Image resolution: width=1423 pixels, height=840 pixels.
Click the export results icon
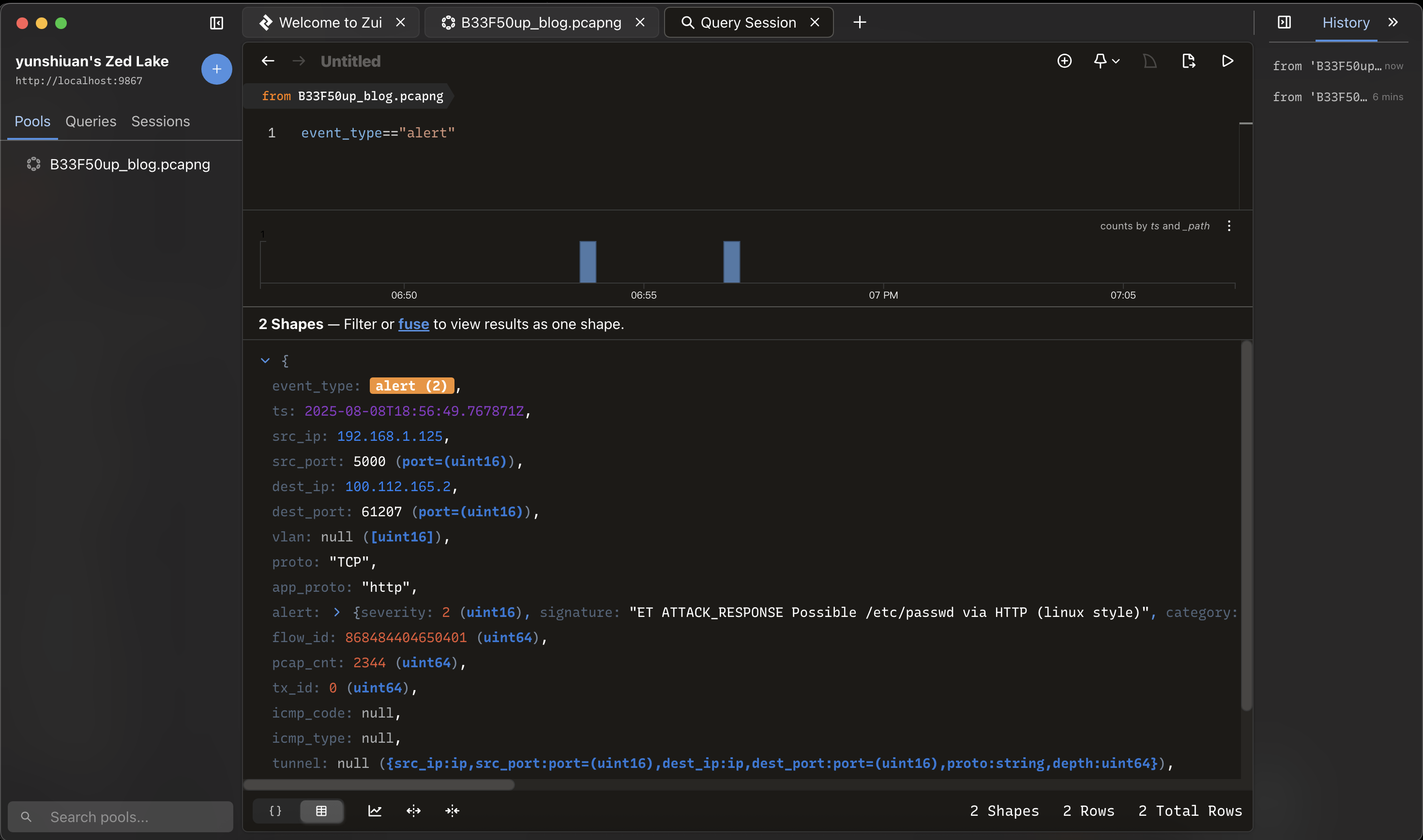click(1189, 61)
